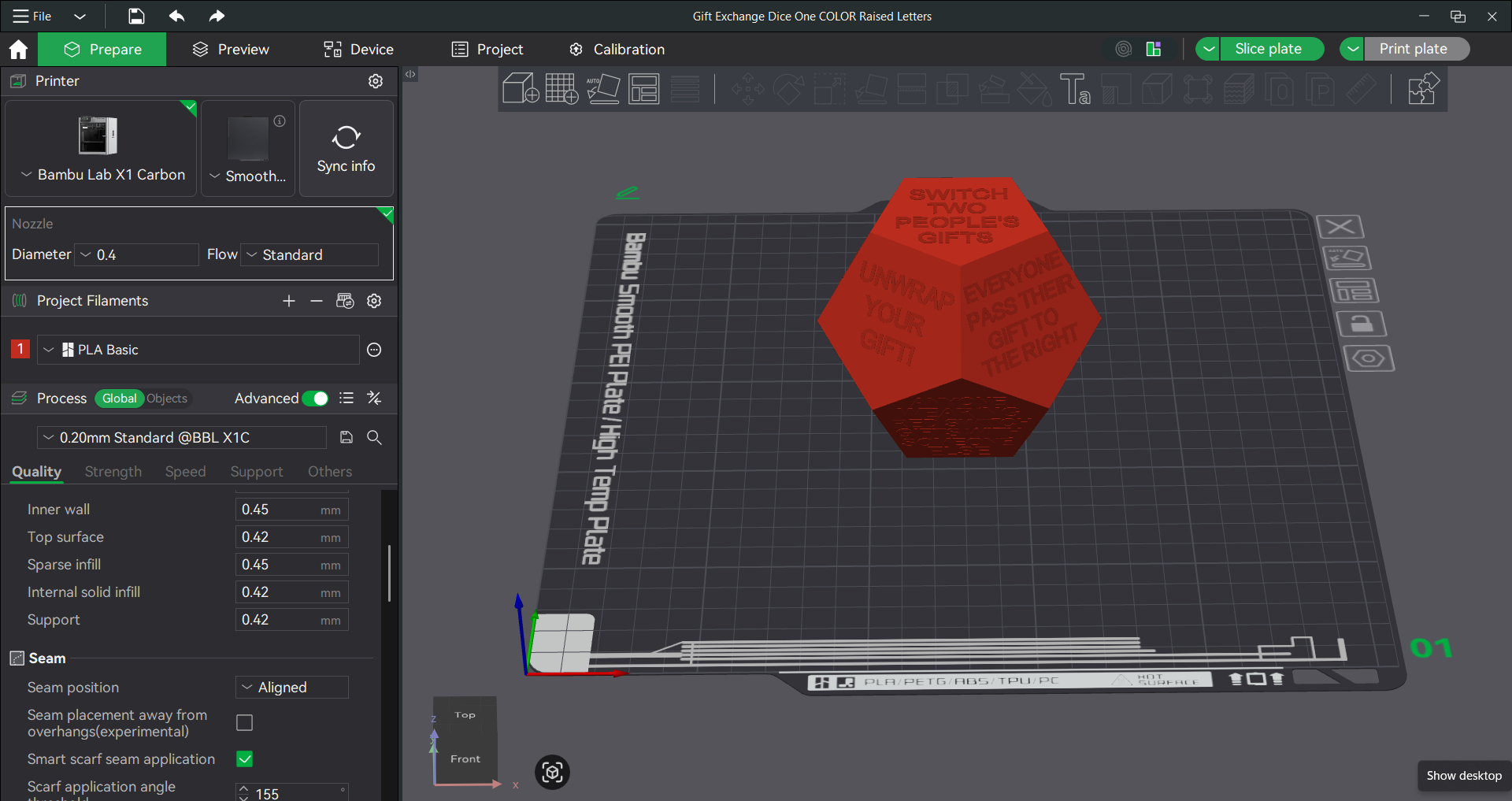This screenshot has width=1512, height=801.
Task: Increase the Scarf application angle stepper
Action: tap(243, 788)
